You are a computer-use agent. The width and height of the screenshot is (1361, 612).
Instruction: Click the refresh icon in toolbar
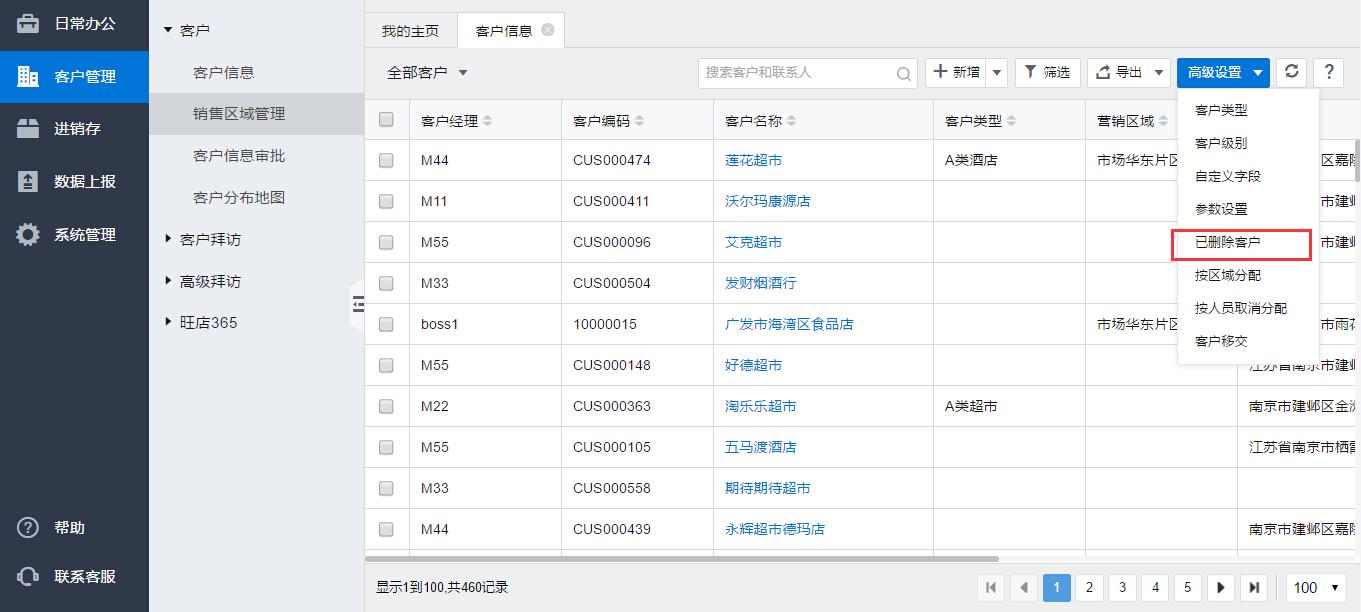click(x=1291, y=72)
